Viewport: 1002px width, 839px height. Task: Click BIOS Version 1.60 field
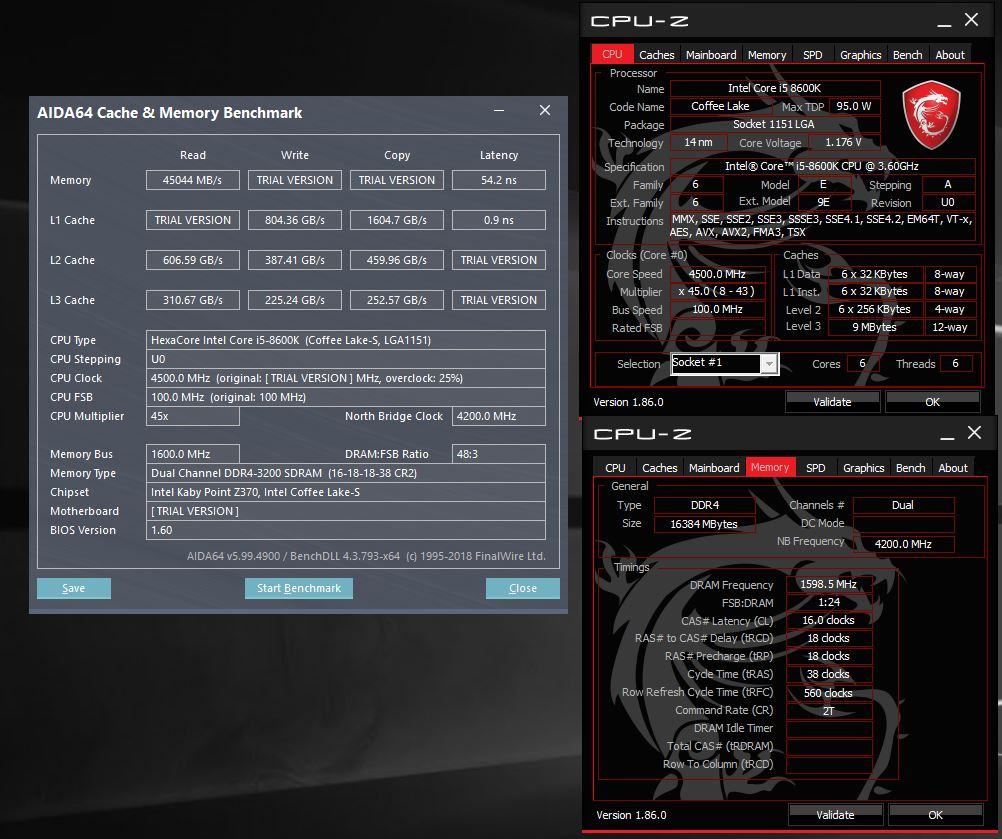[x=346, y=530]
